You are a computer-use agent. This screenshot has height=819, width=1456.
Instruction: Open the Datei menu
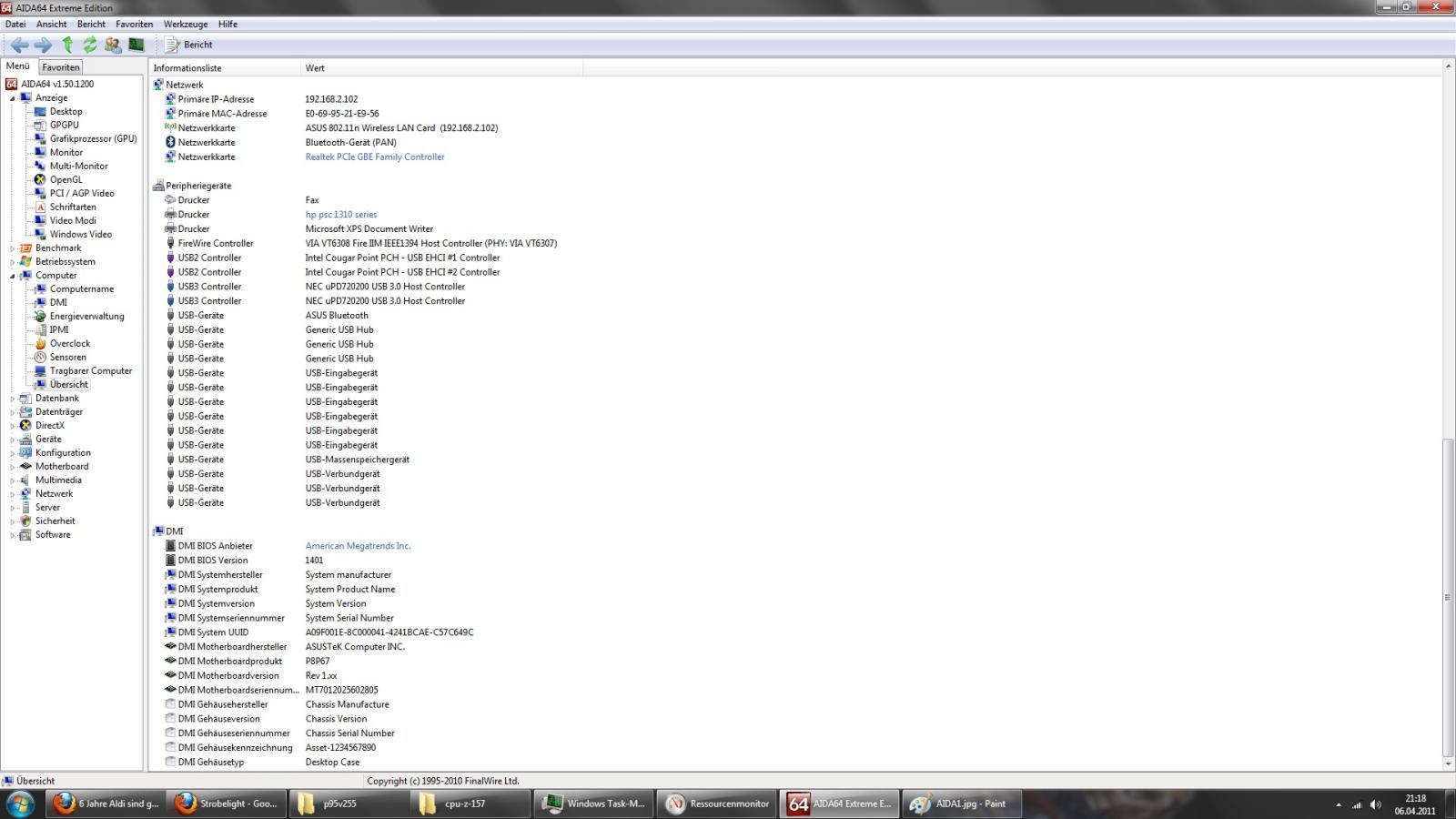(15, 25)
